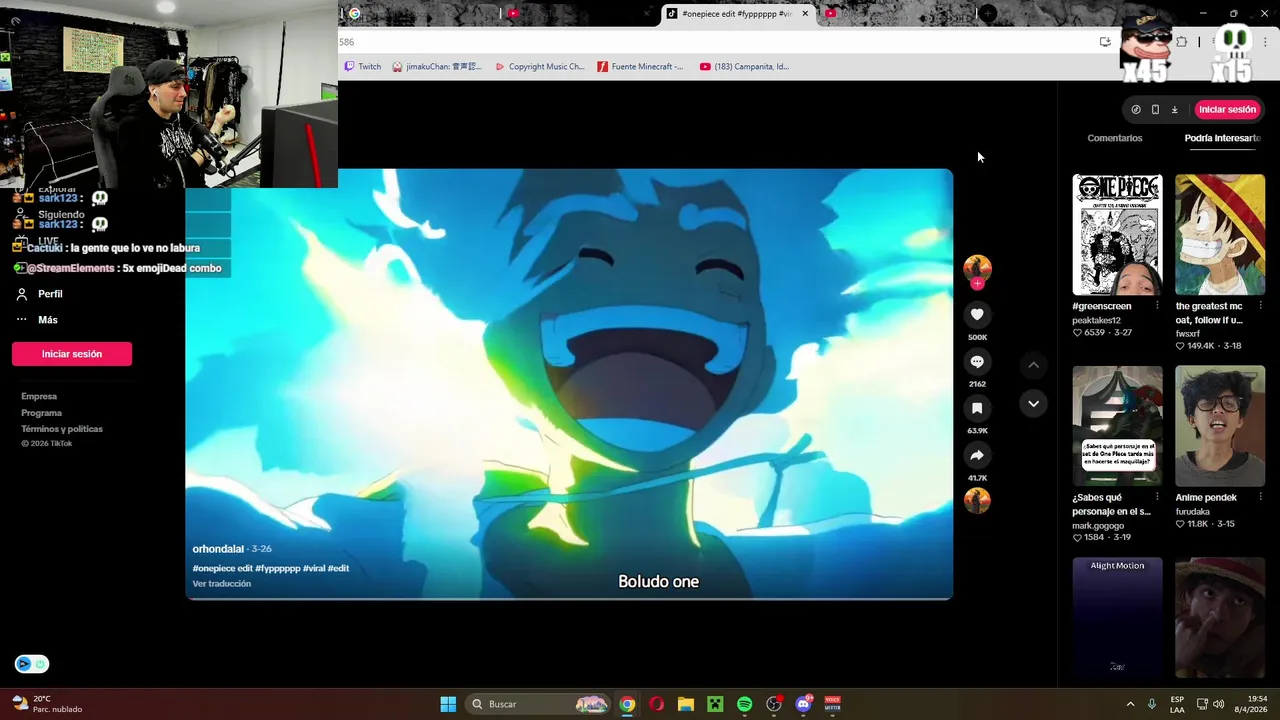The width and height of the screenshot is (1280, 720).
Task: Open Minecraft creeper icon in taskbar
Action: tap(715, 704)
